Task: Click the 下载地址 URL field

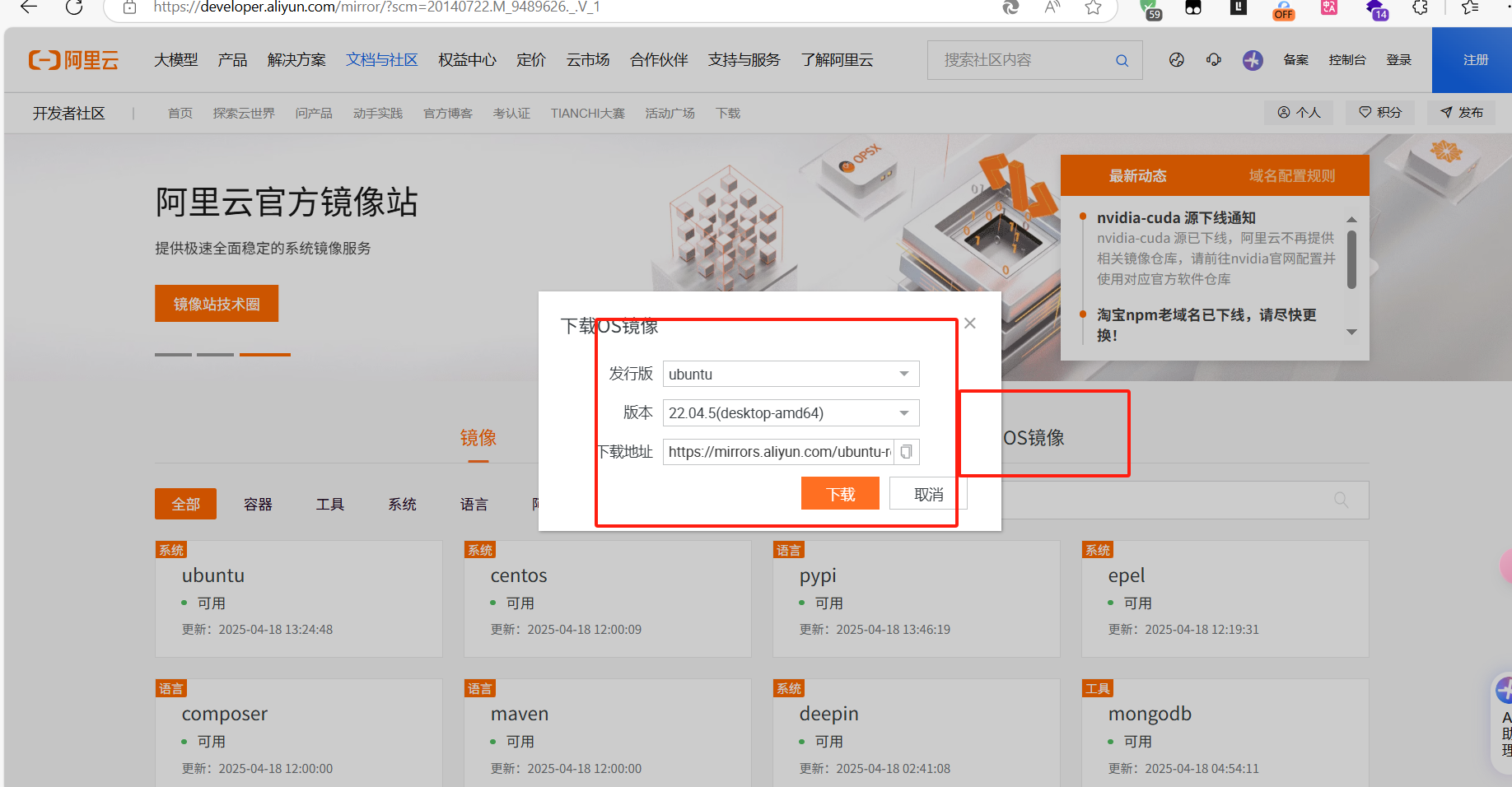Action: 778,451
